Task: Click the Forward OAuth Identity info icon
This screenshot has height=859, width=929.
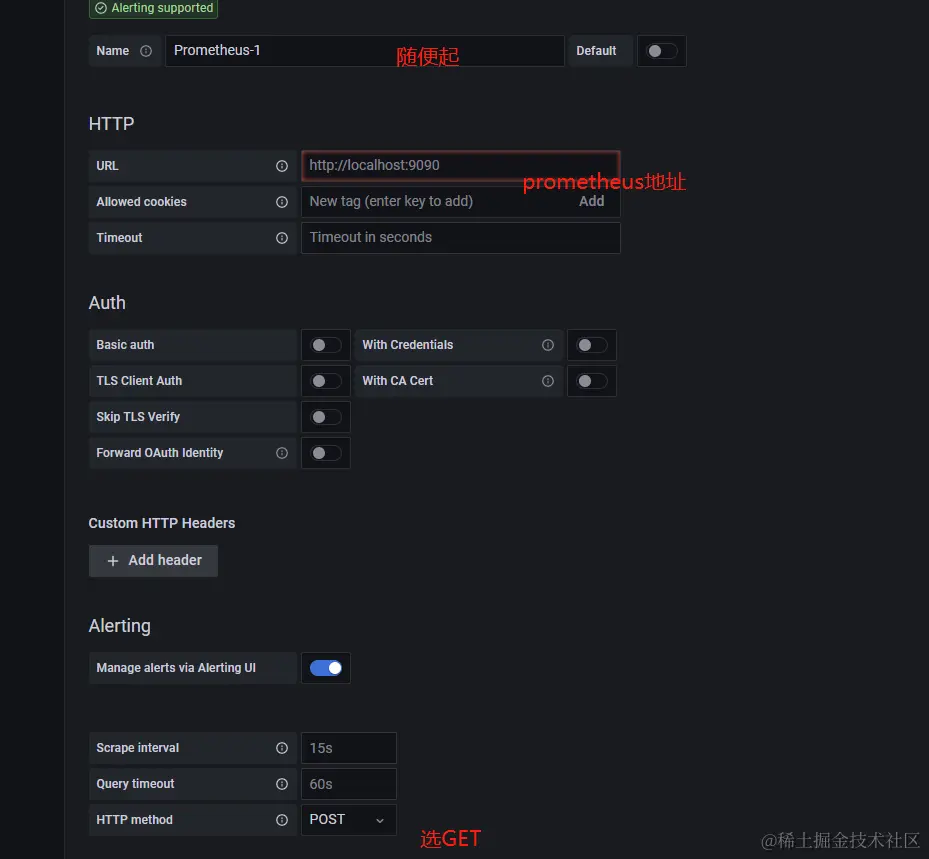Action: tap(282, 453)
